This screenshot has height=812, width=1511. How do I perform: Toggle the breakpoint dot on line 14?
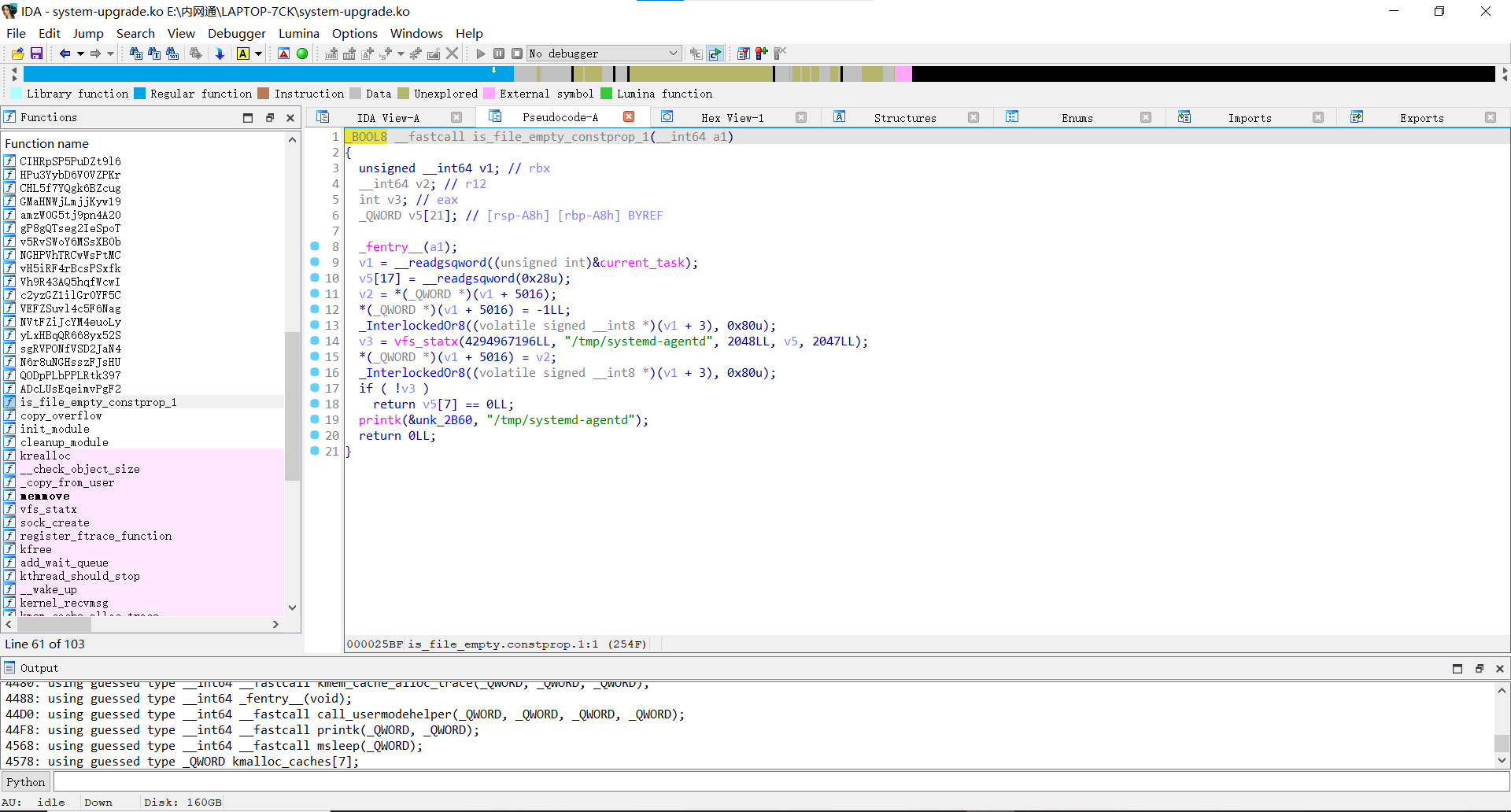coord(315,341)
